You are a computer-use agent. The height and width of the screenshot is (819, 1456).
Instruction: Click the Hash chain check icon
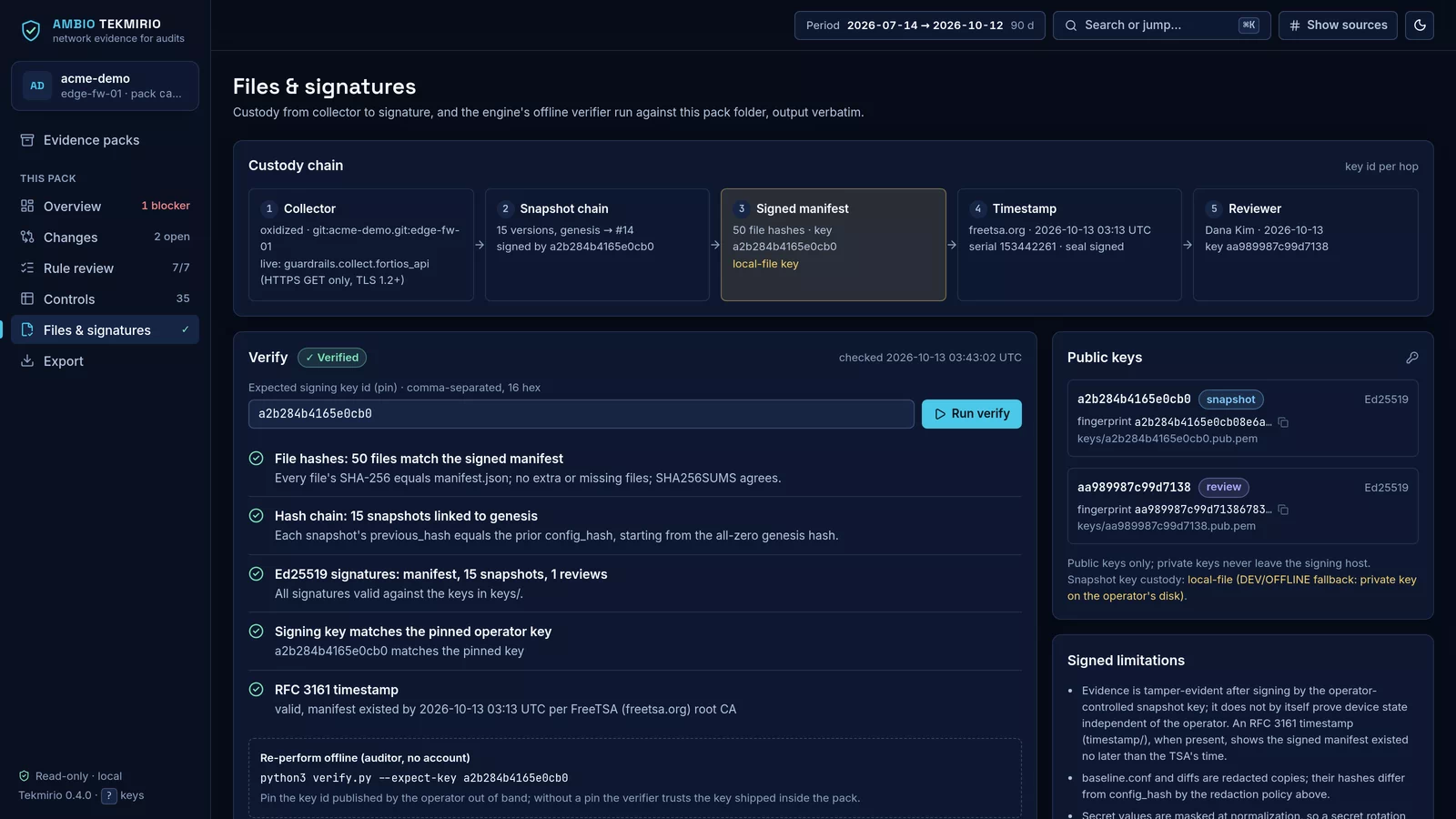pos(257,516)
